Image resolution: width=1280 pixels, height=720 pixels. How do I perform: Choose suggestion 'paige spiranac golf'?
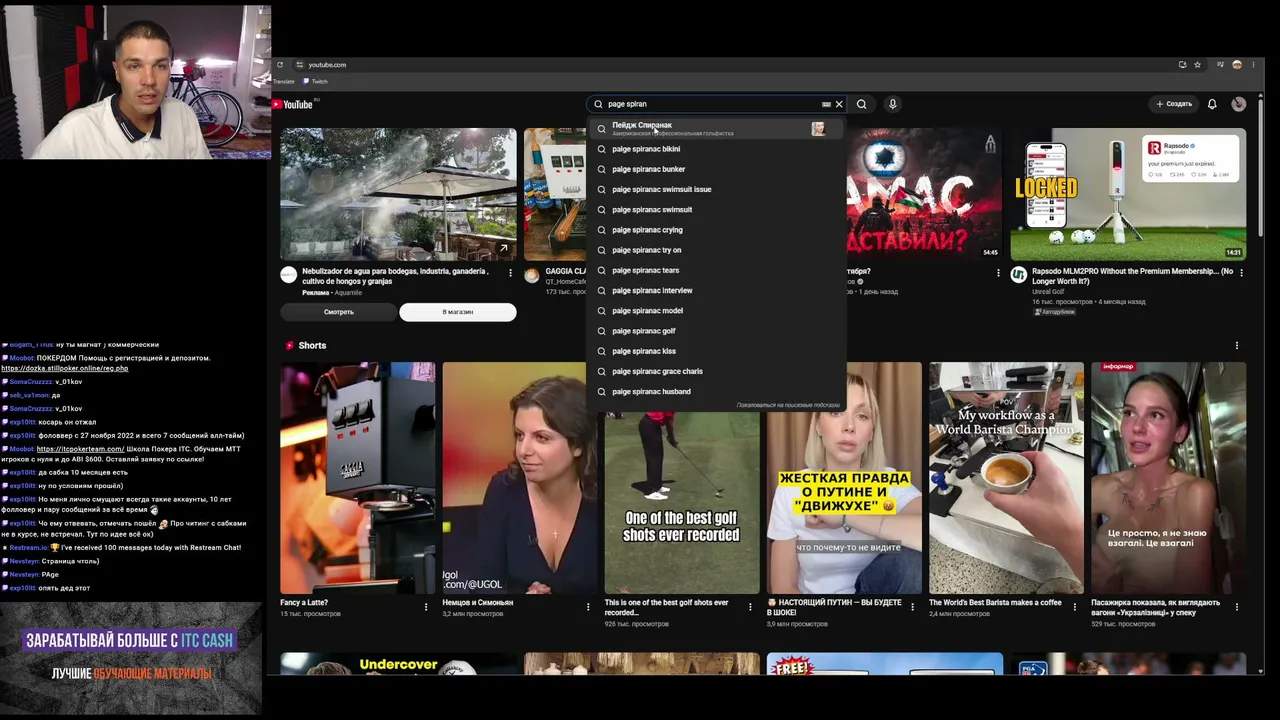[x=715, y=331]
